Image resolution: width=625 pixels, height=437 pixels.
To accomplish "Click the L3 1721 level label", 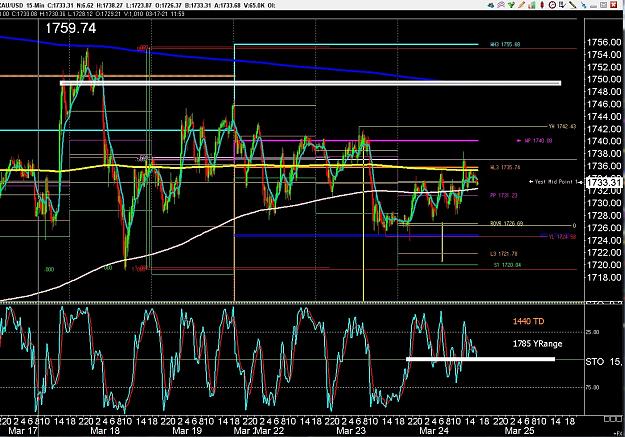I will click(x=503, y=254).
